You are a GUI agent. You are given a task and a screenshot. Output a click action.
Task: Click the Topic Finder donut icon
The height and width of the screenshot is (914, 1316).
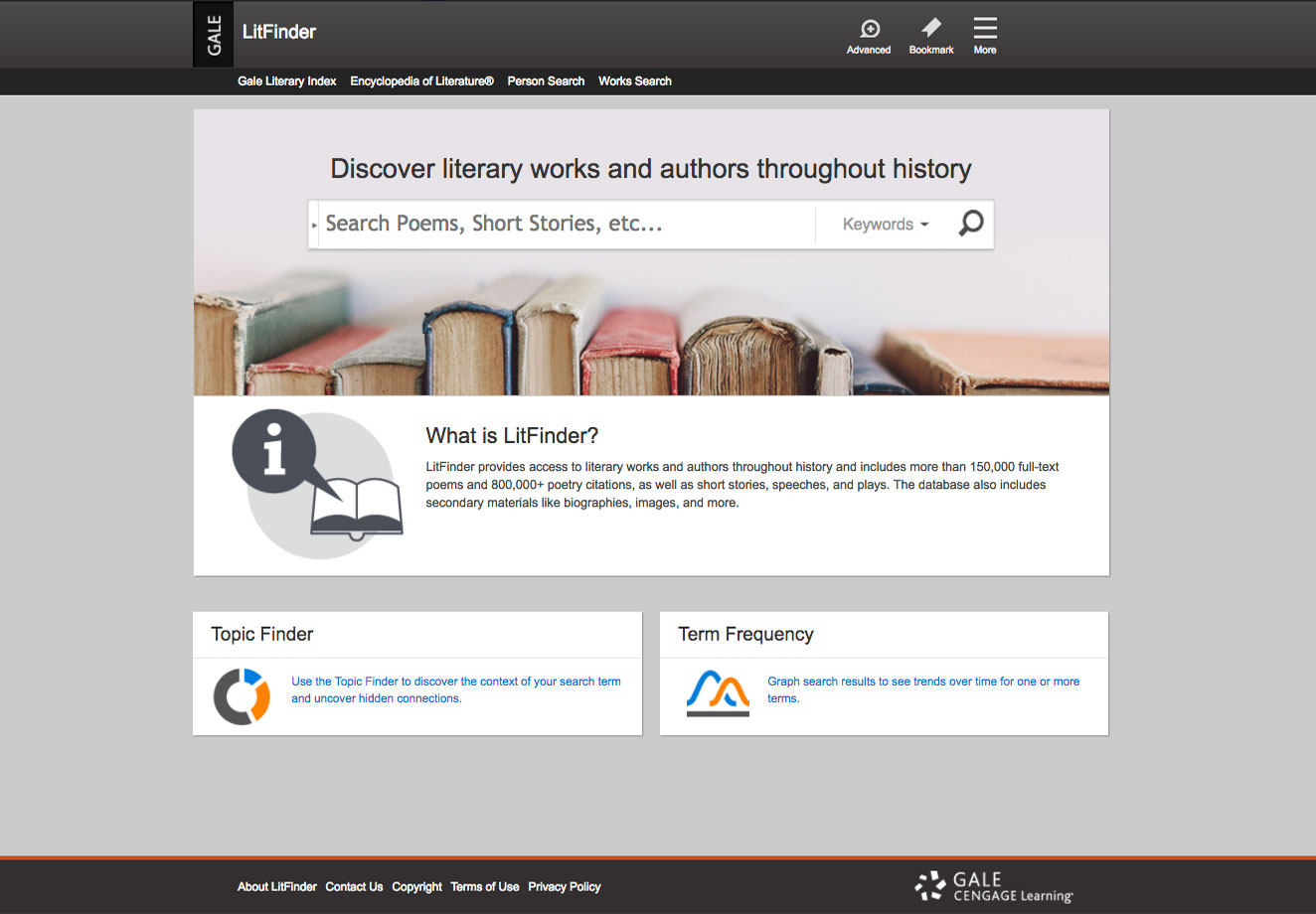tap(242, 696)
